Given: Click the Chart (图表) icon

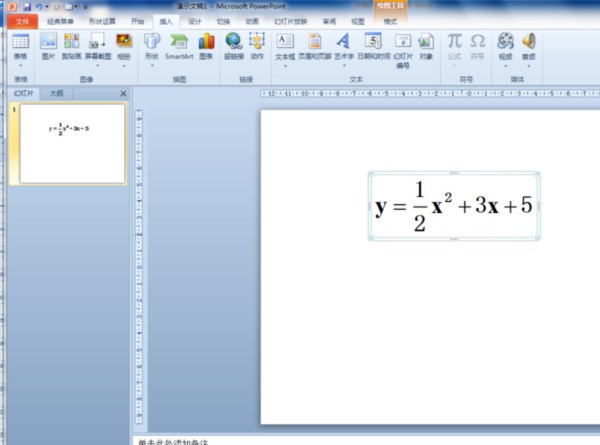Looking at the screenshot, I should [x=206, y=42].
